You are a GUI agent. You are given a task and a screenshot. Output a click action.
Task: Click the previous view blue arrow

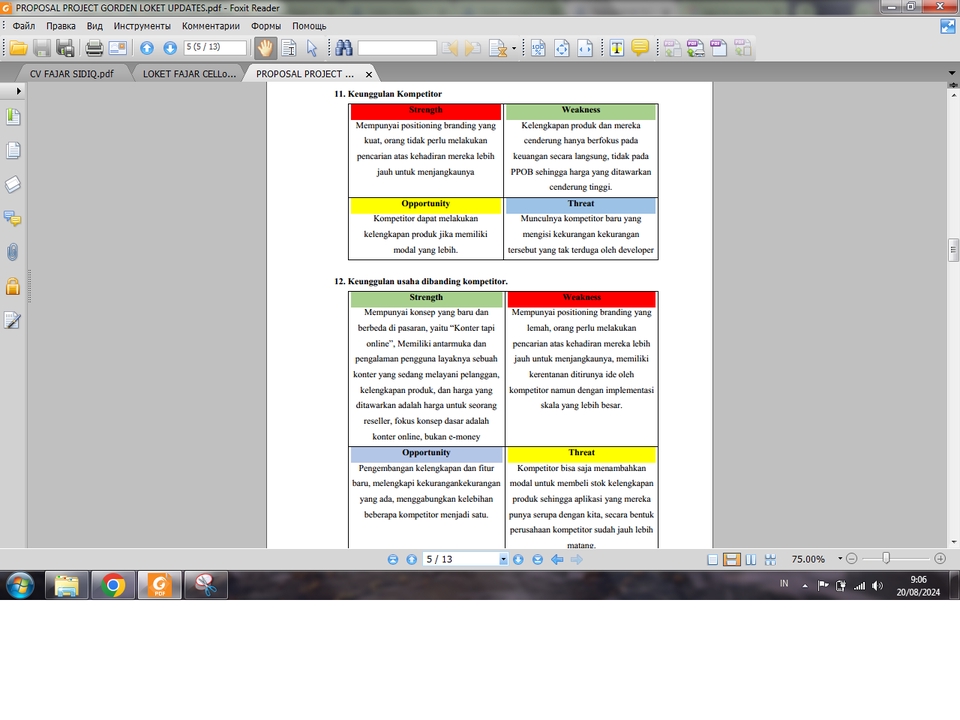click(557, 559)
